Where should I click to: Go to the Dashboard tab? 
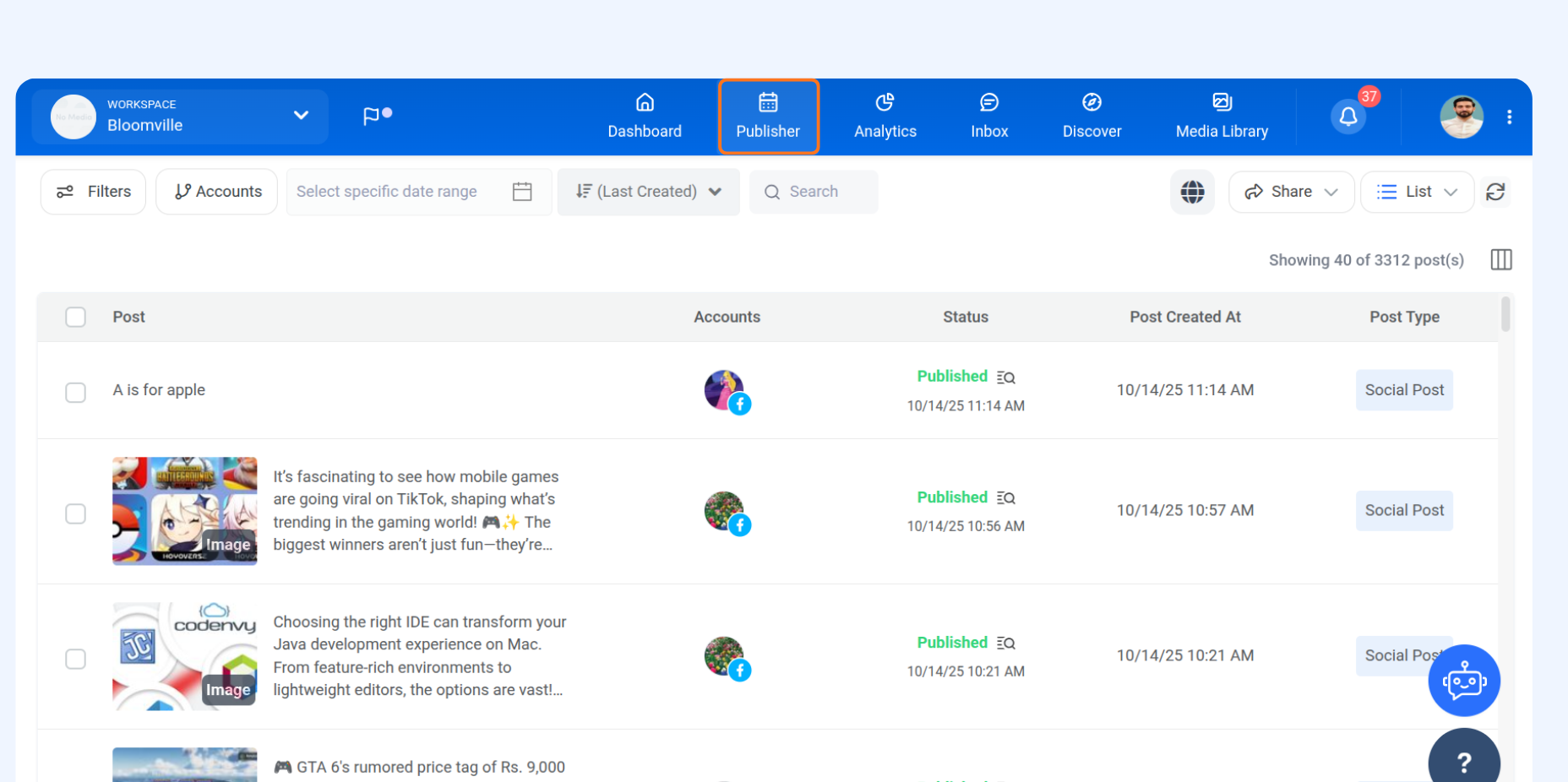(645, 117)
